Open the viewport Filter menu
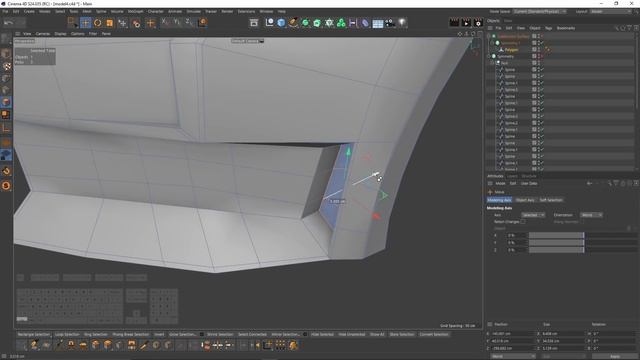The image size is (640, 360). (93, 34)
